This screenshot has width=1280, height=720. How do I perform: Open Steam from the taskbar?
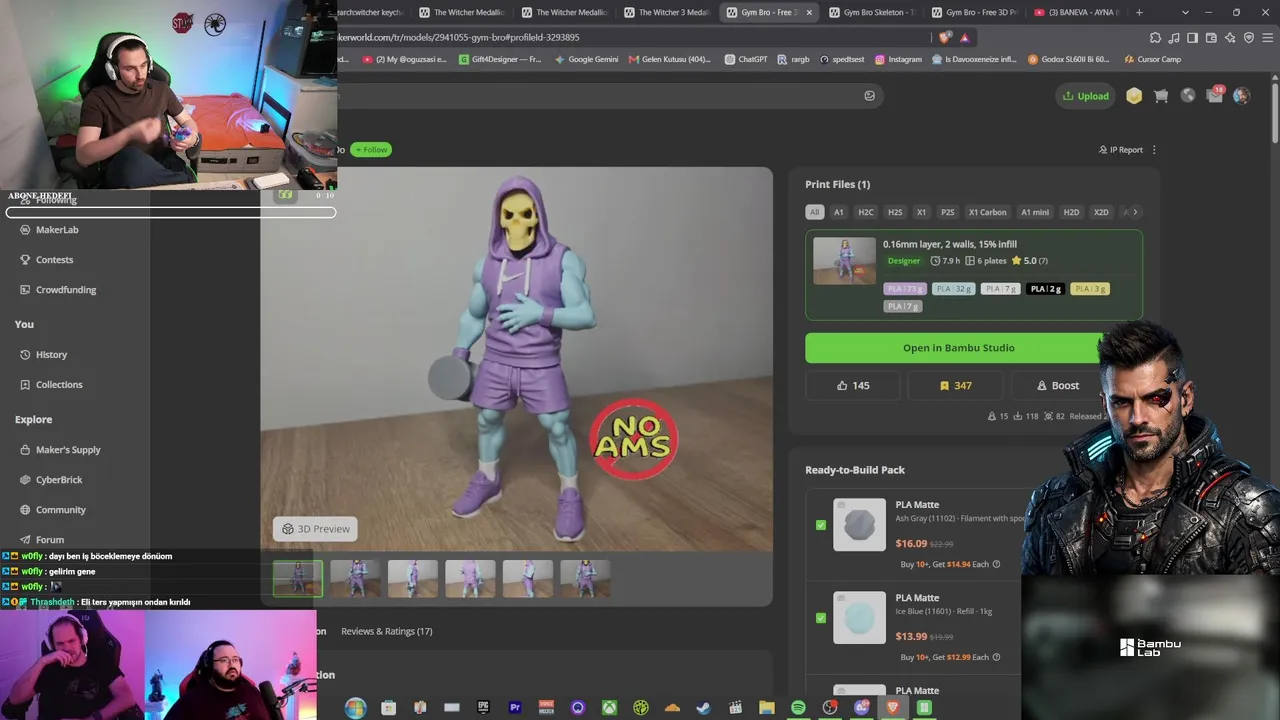pyautogui.click(x=704, y=708)
